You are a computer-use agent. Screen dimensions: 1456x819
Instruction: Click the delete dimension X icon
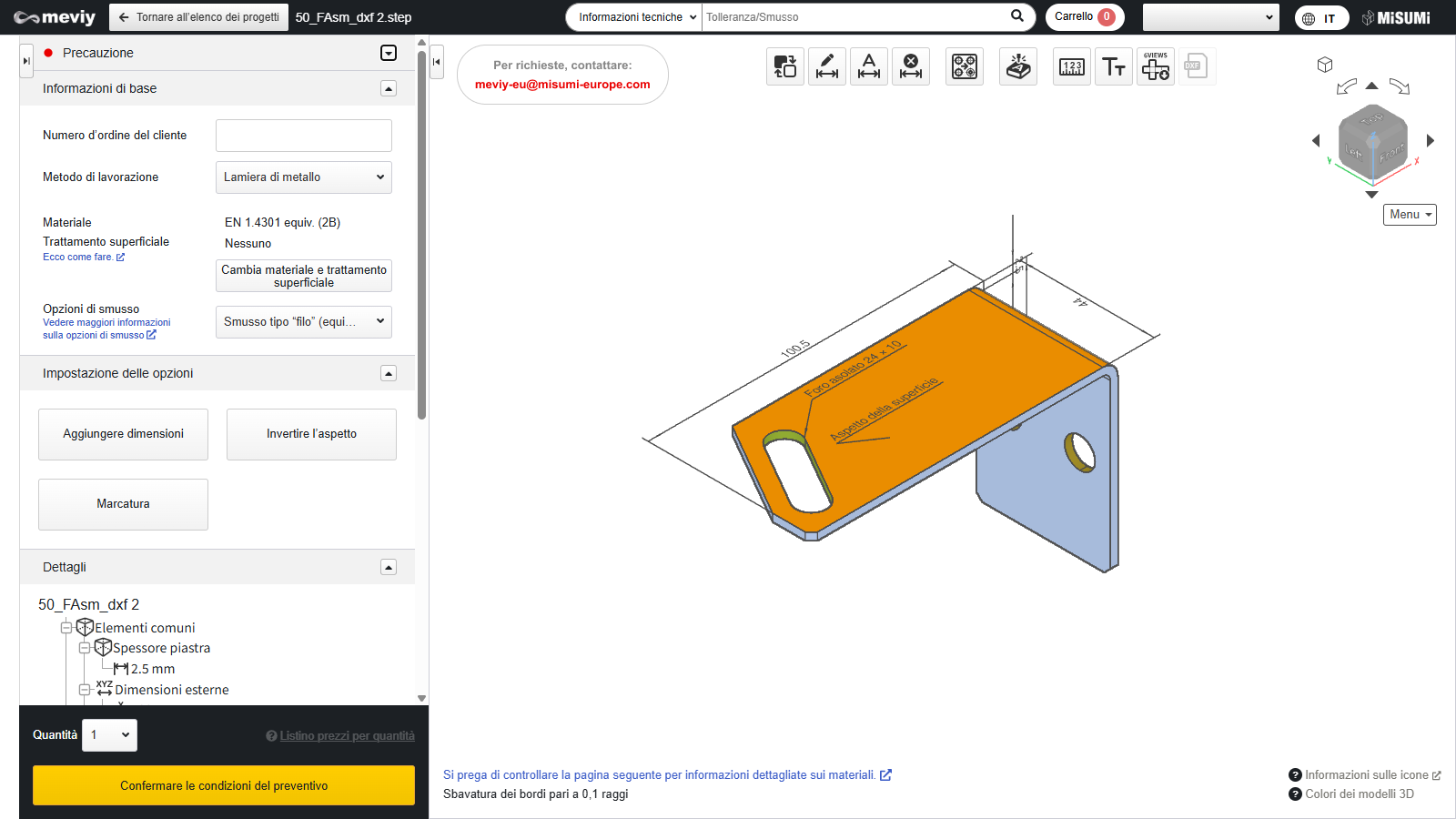(x=911, y=66)
